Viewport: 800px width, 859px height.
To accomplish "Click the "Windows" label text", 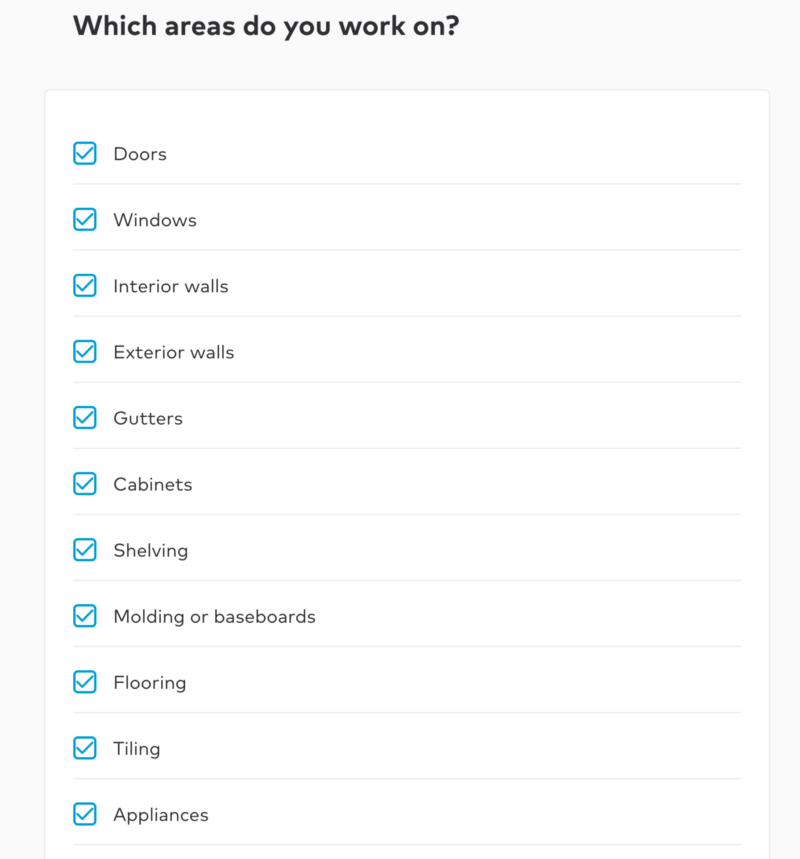I will [155, 220].
